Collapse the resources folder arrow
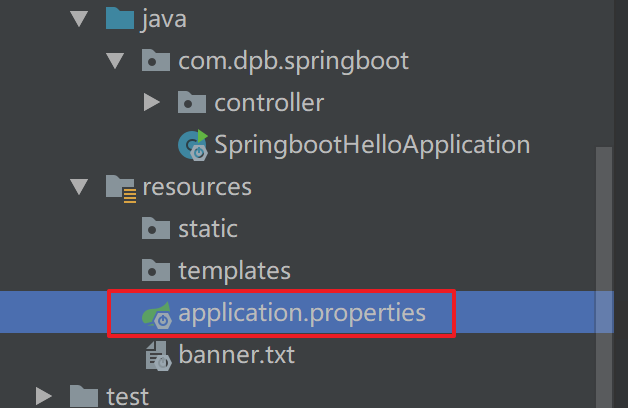The image size is (628, 408). 79,187
